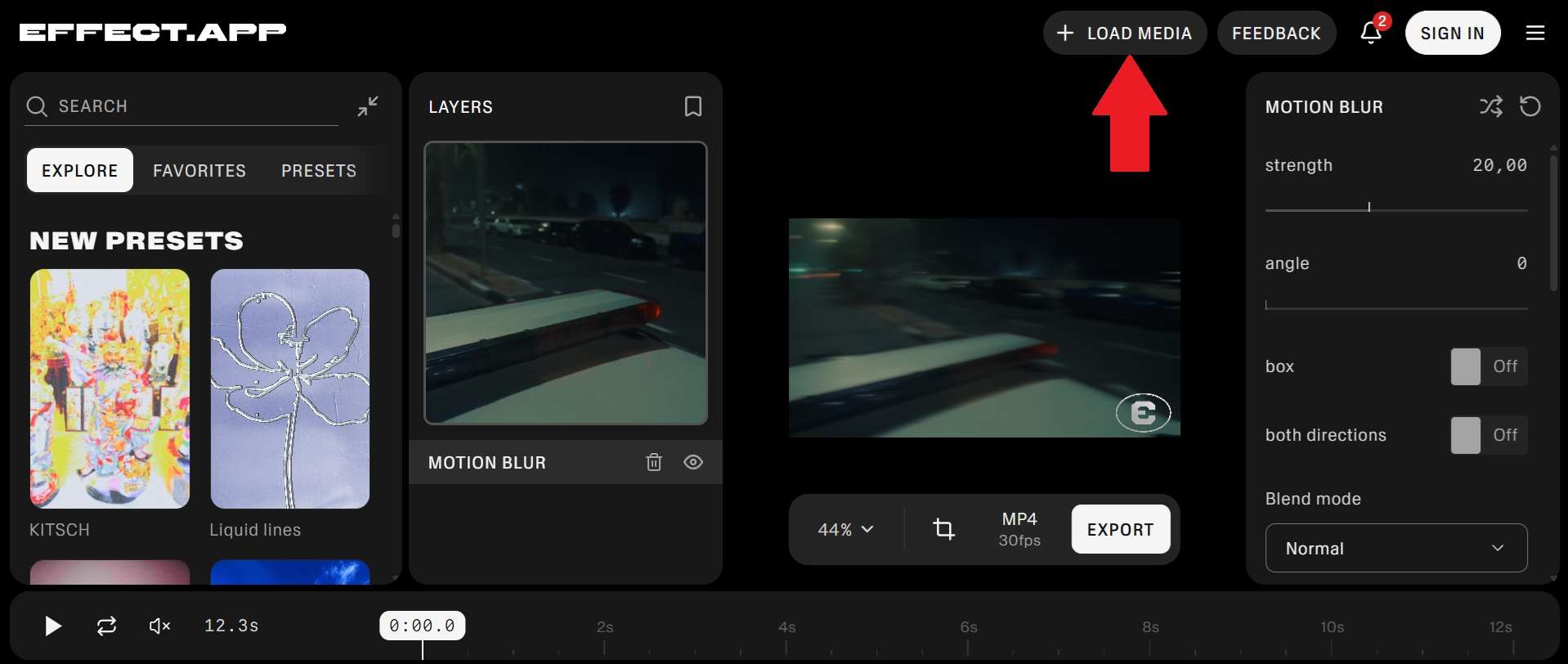
Task: Select the Motion Blur layer row
Action: (x=566, y=462)
